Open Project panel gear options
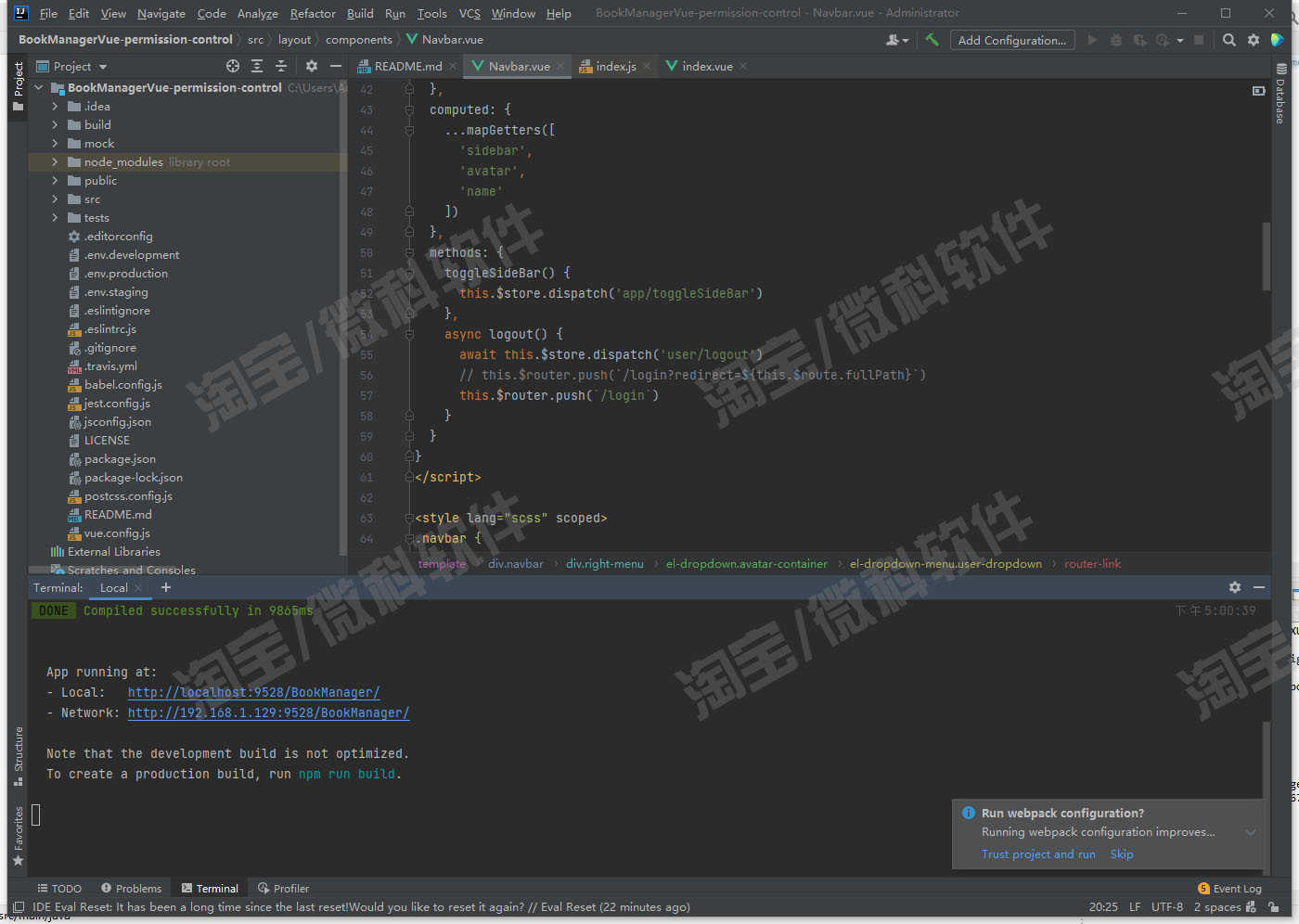The image size is (1299, 924). 312,66
